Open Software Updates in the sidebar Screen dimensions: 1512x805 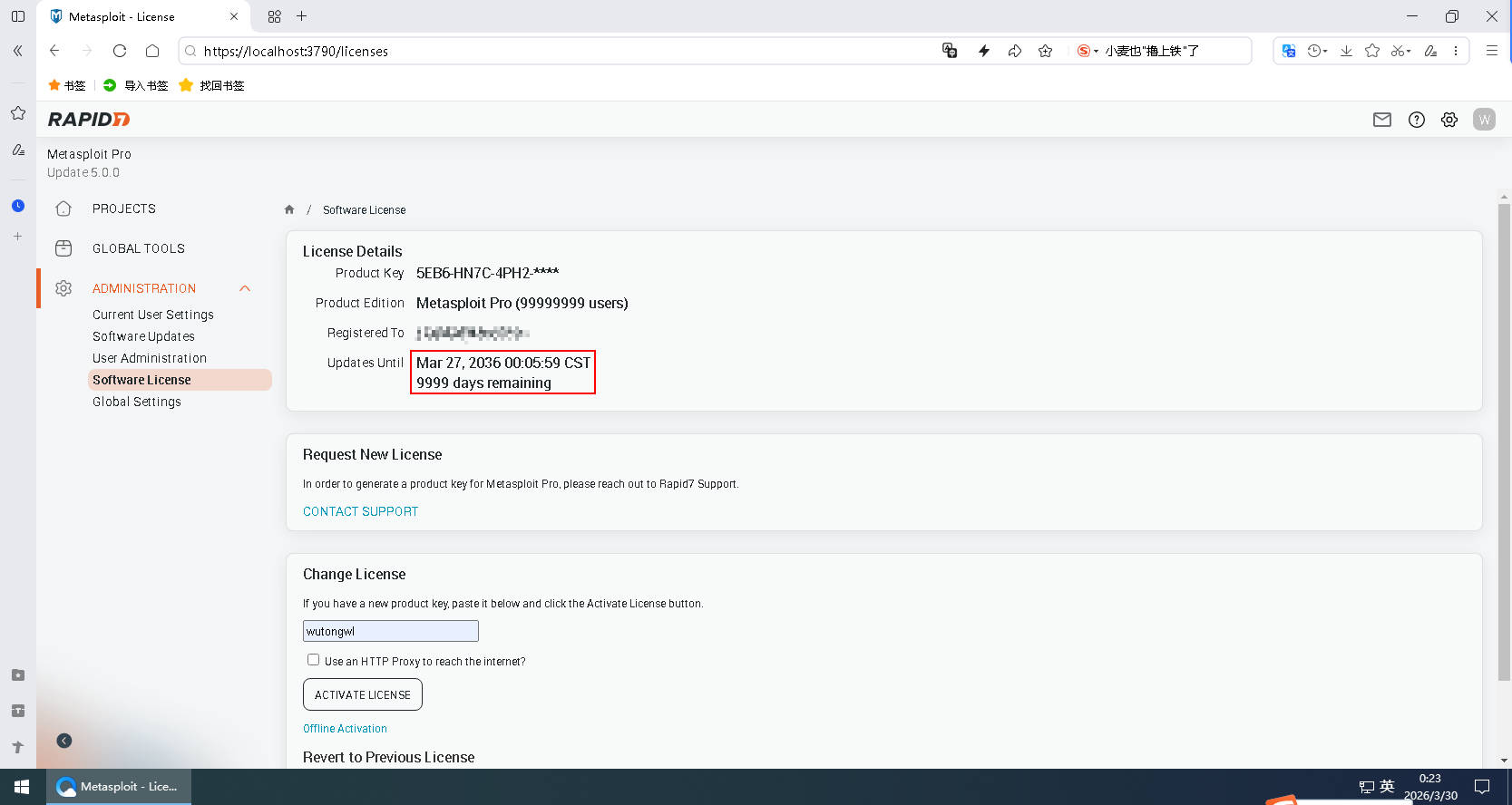click(143, 336)
